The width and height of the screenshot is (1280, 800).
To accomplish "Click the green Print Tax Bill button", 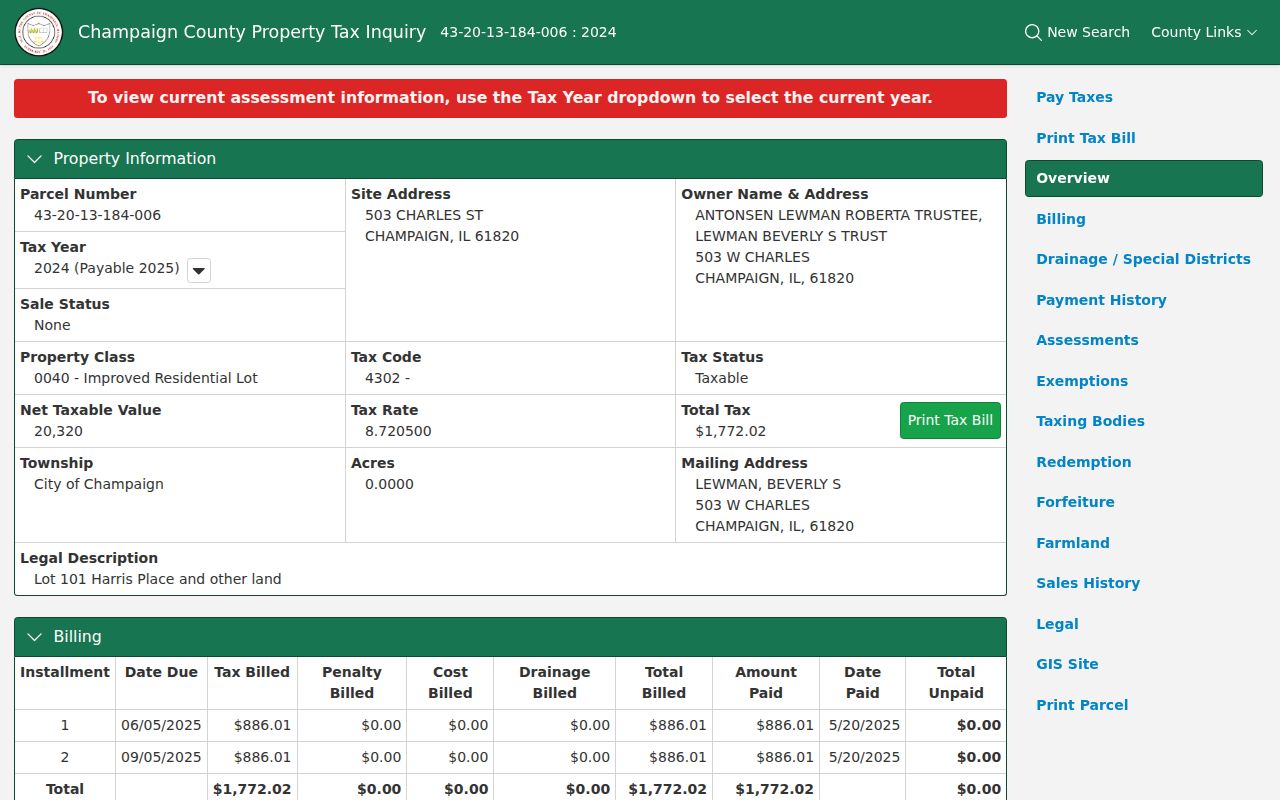I will click(950, 420).
